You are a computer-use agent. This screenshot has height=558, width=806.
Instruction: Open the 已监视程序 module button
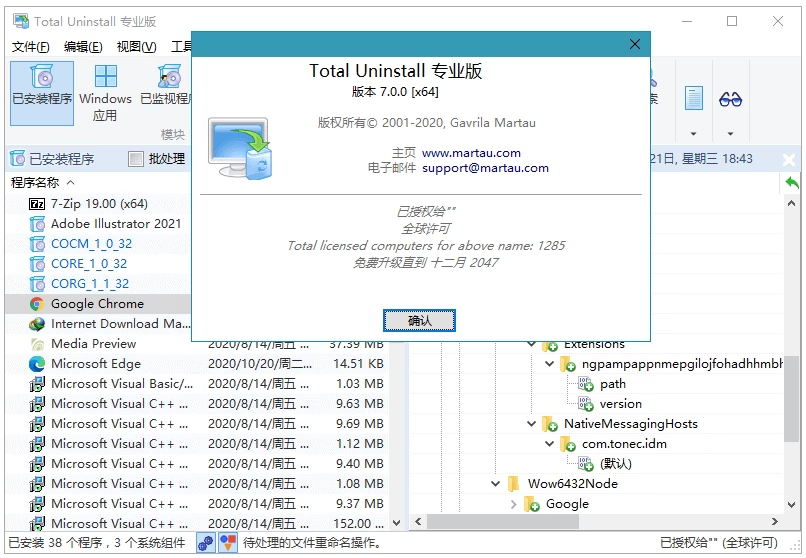click(x=166, y=93)
